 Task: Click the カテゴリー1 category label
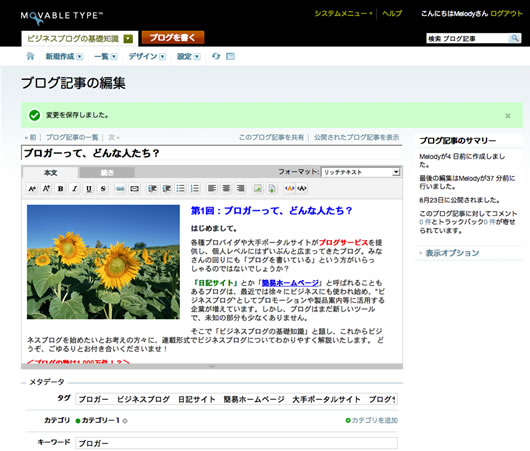[101, 420]
